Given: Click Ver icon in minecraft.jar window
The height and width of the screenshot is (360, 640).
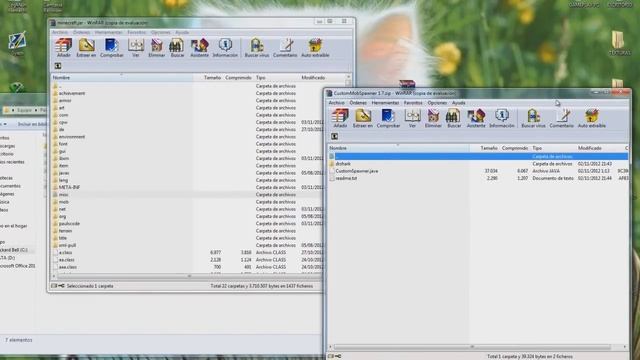Looking at the screenshot, I should point(136,48).
